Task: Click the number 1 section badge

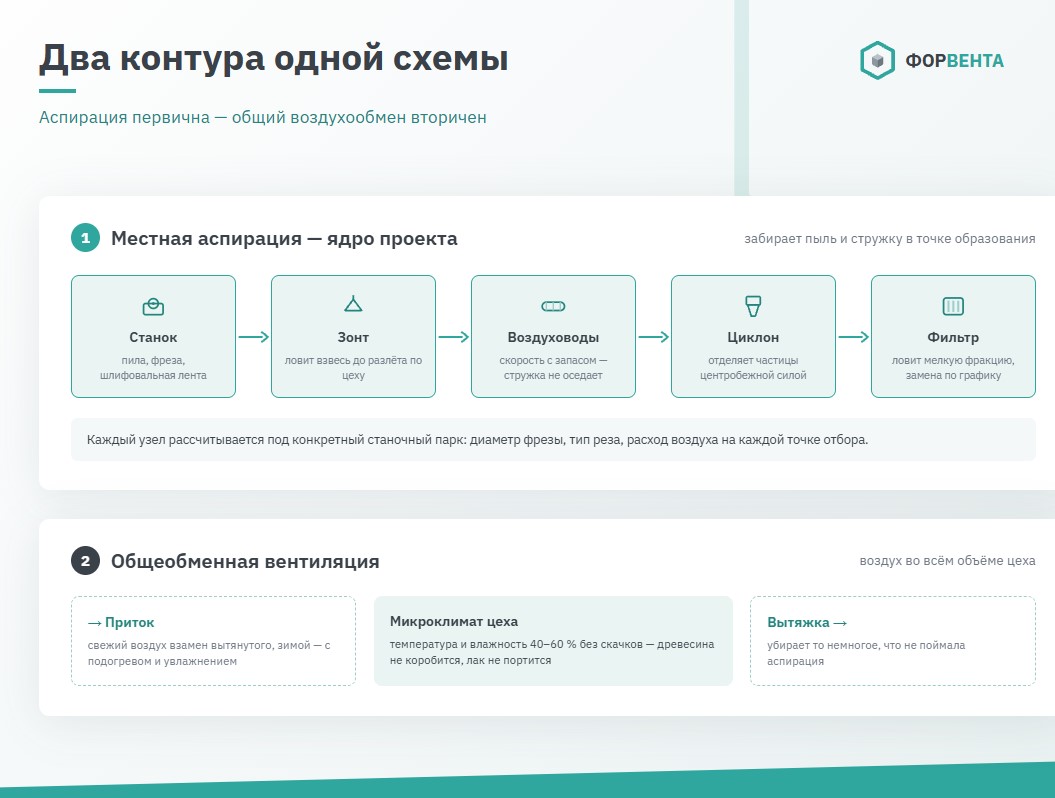Action: (85, 238)
